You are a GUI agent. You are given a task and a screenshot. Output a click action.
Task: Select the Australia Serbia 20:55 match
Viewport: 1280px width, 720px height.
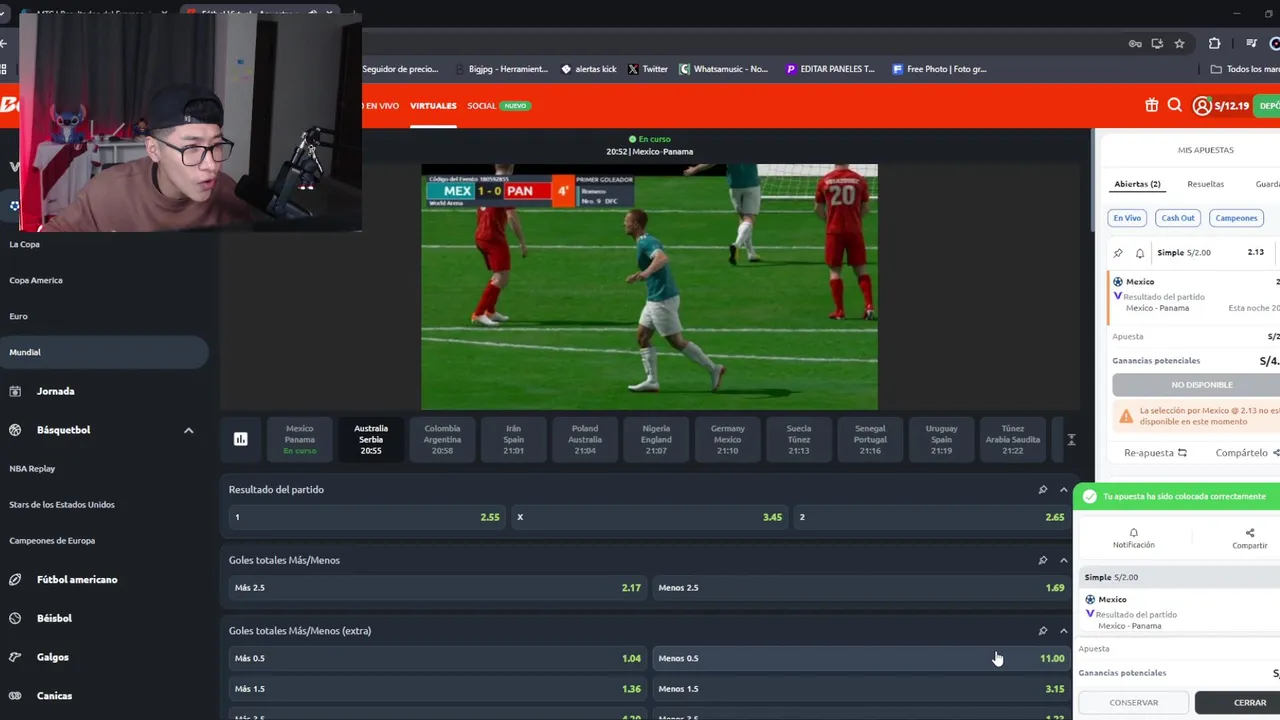(371, 439)
